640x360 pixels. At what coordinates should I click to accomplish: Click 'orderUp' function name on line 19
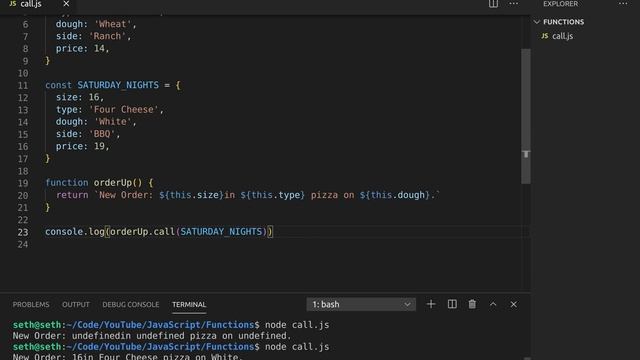113,182
